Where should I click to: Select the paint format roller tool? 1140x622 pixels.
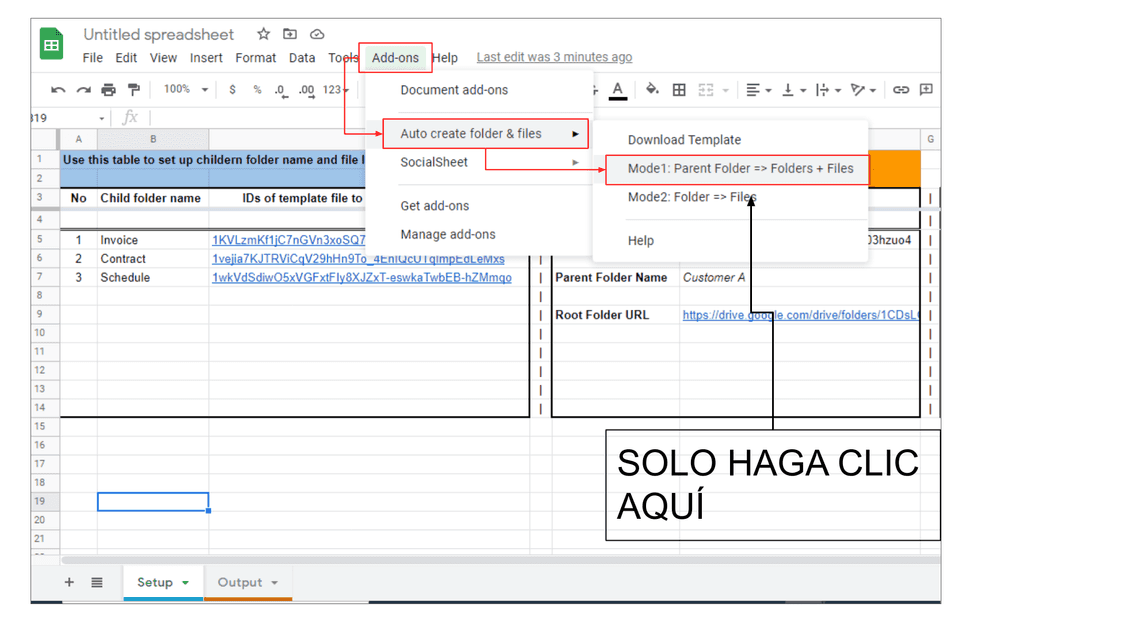click(133, 90)
